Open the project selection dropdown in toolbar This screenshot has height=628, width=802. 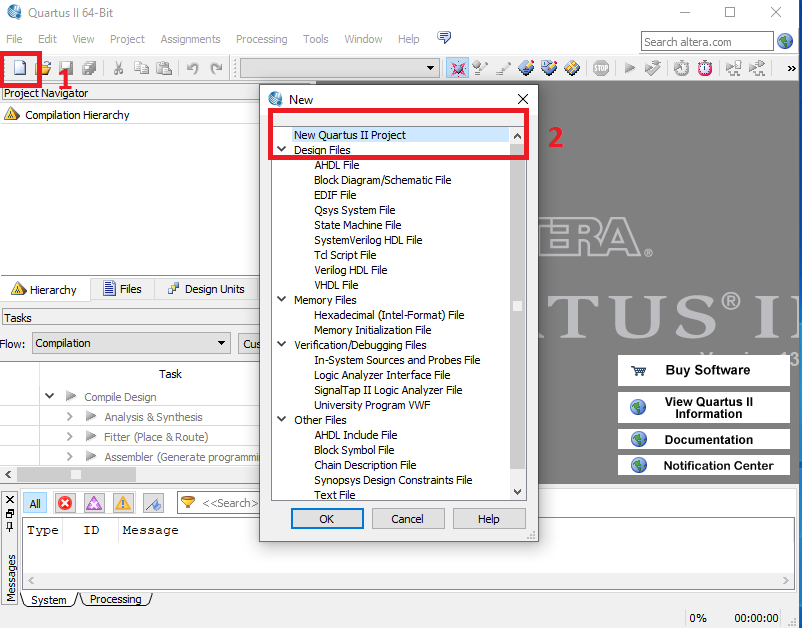[x=340, y=68]
